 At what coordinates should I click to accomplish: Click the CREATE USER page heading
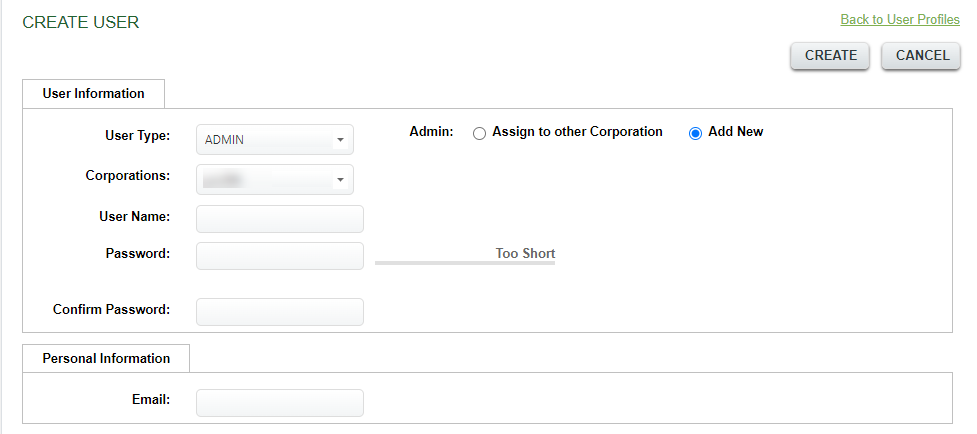81,22
